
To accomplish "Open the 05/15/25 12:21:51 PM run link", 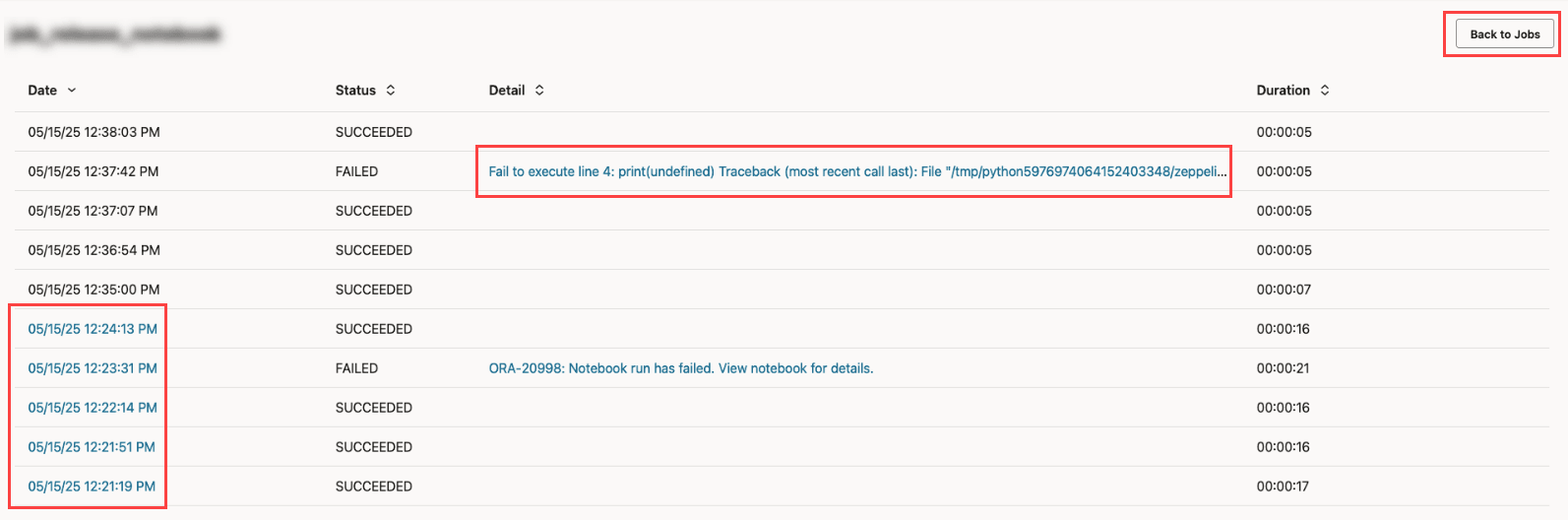I will [92, 447].
